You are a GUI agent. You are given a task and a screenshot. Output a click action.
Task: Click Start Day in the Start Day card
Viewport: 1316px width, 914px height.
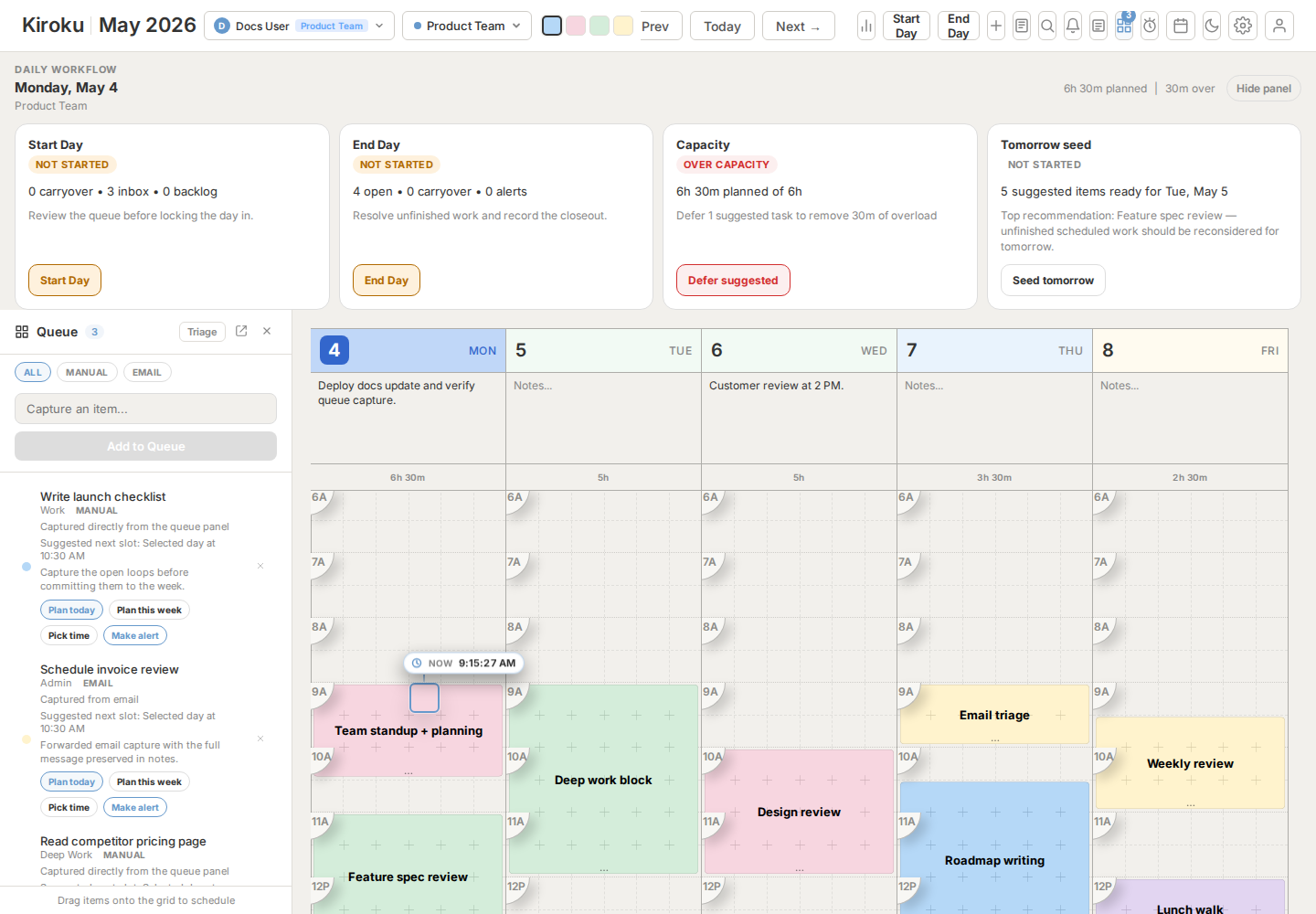tap(65, 281)
